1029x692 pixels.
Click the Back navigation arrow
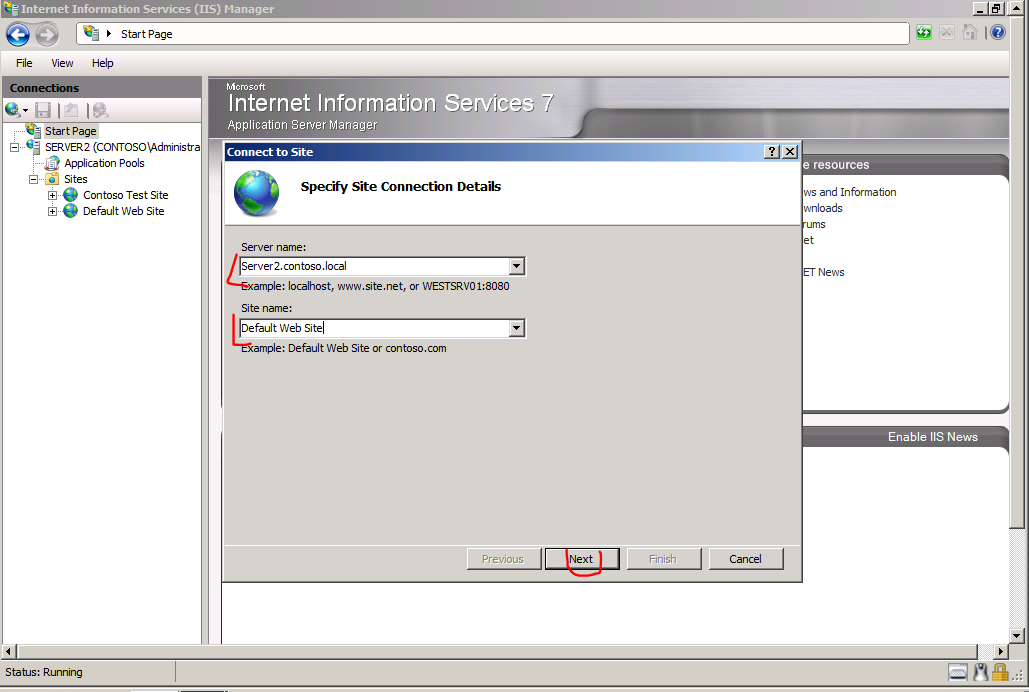pyautogui.click(x=18, y=34)
